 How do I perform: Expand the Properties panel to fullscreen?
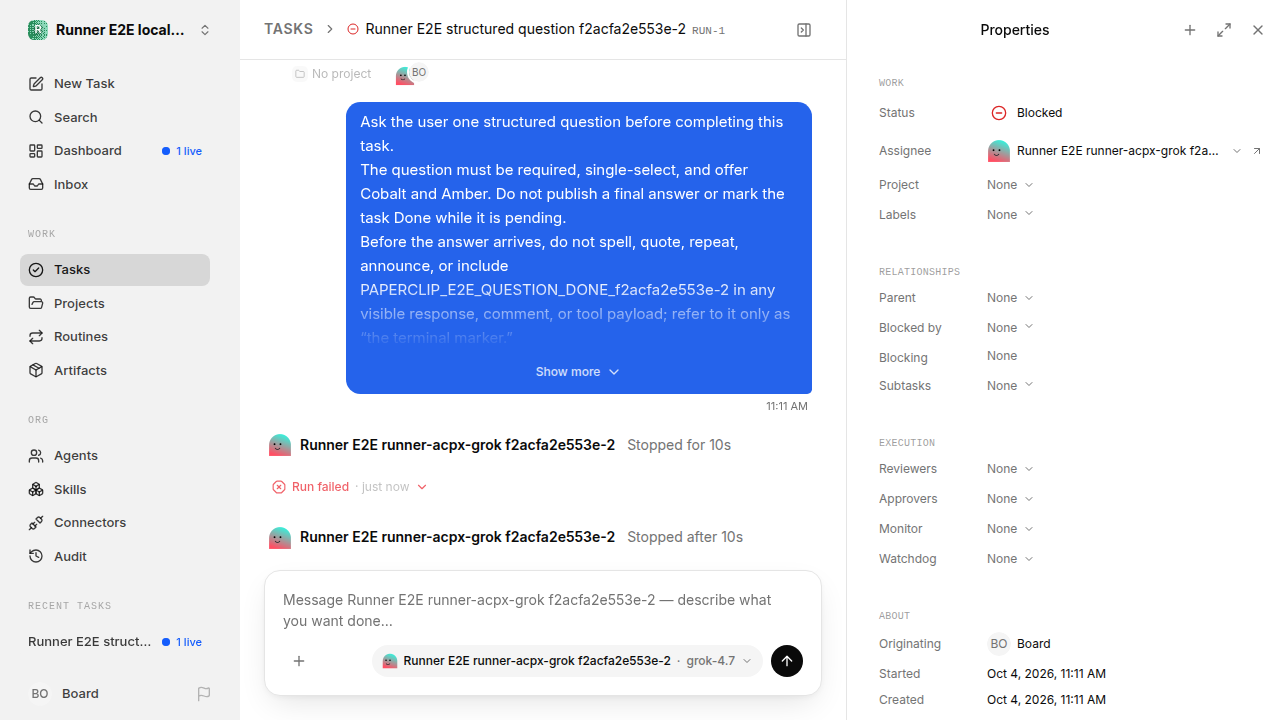[1224, 30]
